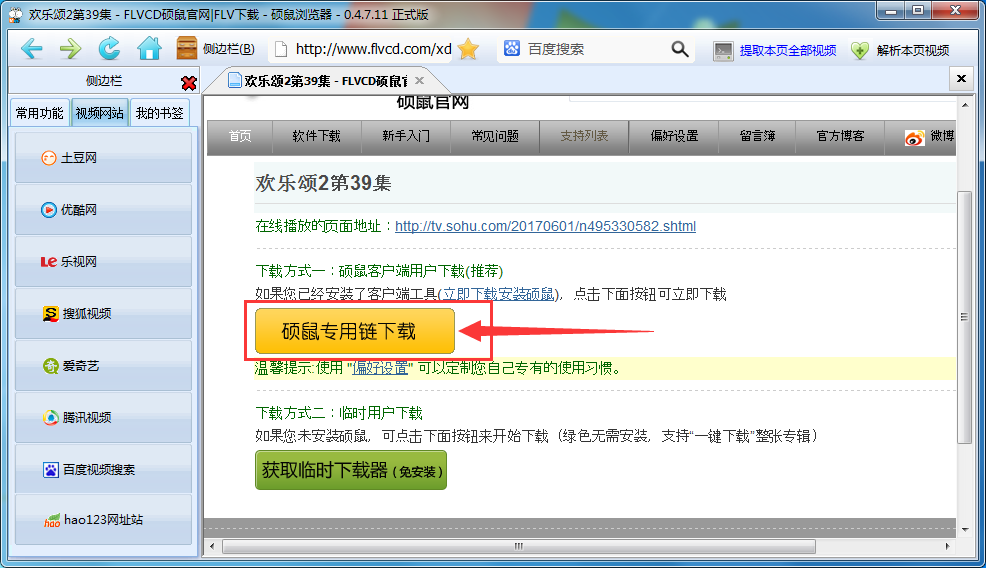Image resolution: width=986 pixels, height=568 pixels.
Task: Close the sidebar with the red X
Action: pos(188,82)
